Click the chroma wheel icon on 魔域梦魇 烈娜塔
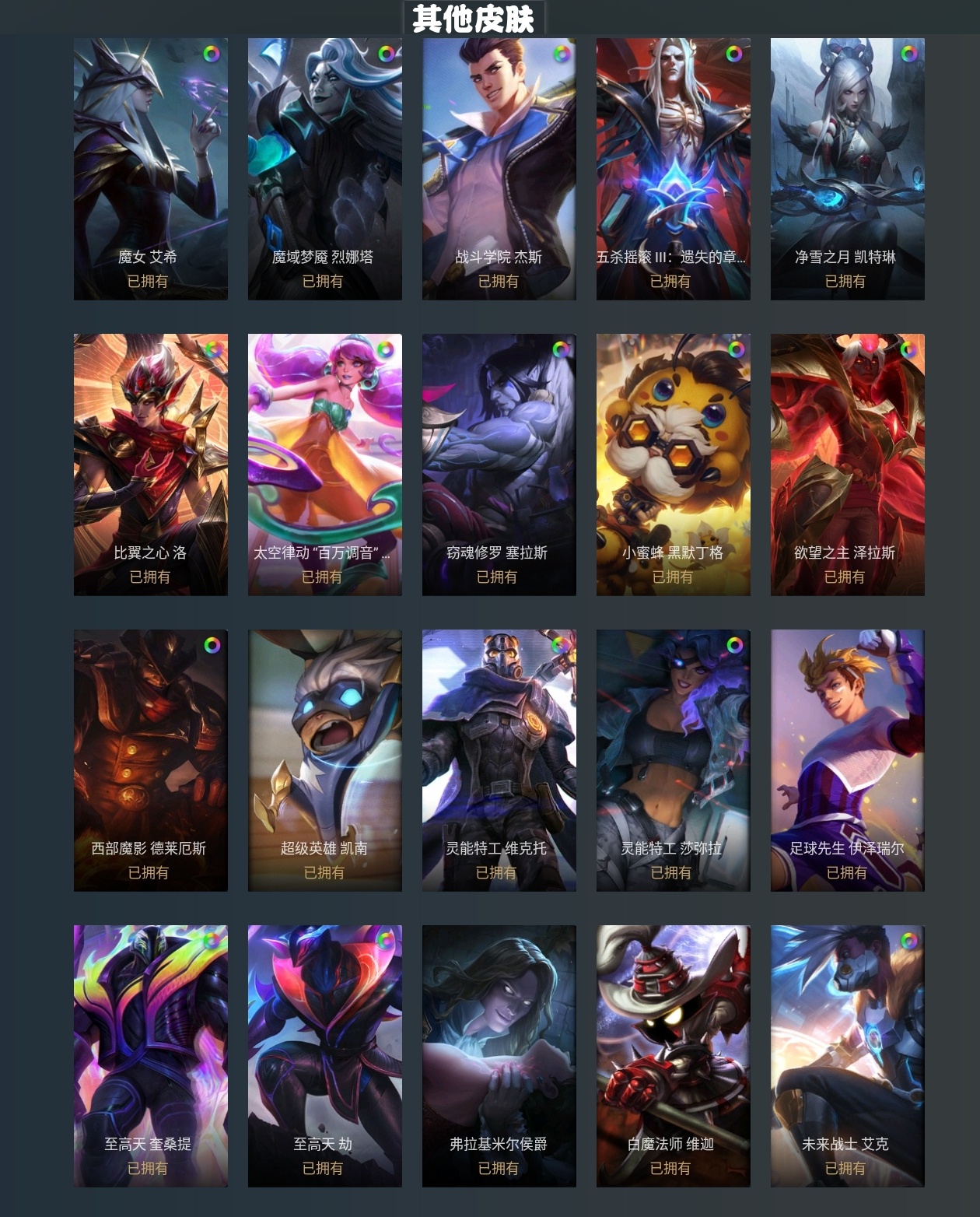Viewport: 980px width, 1217px height. [386, 54]
